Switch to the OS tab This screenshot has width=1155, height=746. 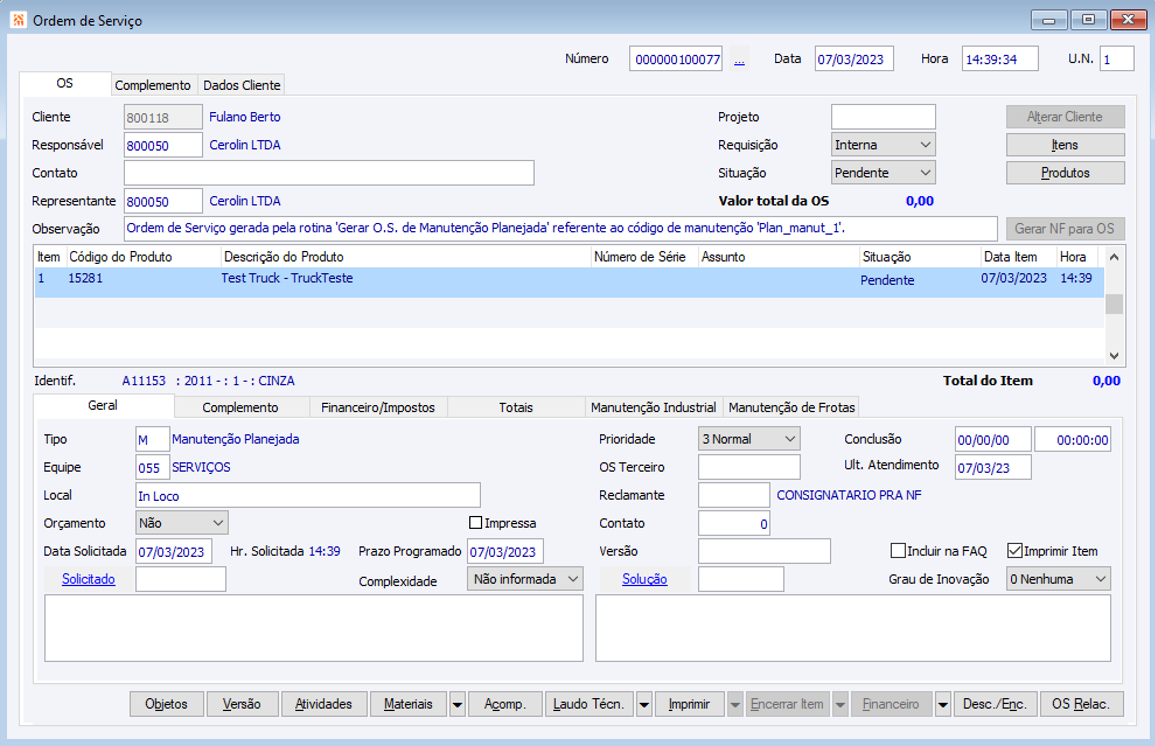[65, 83]
